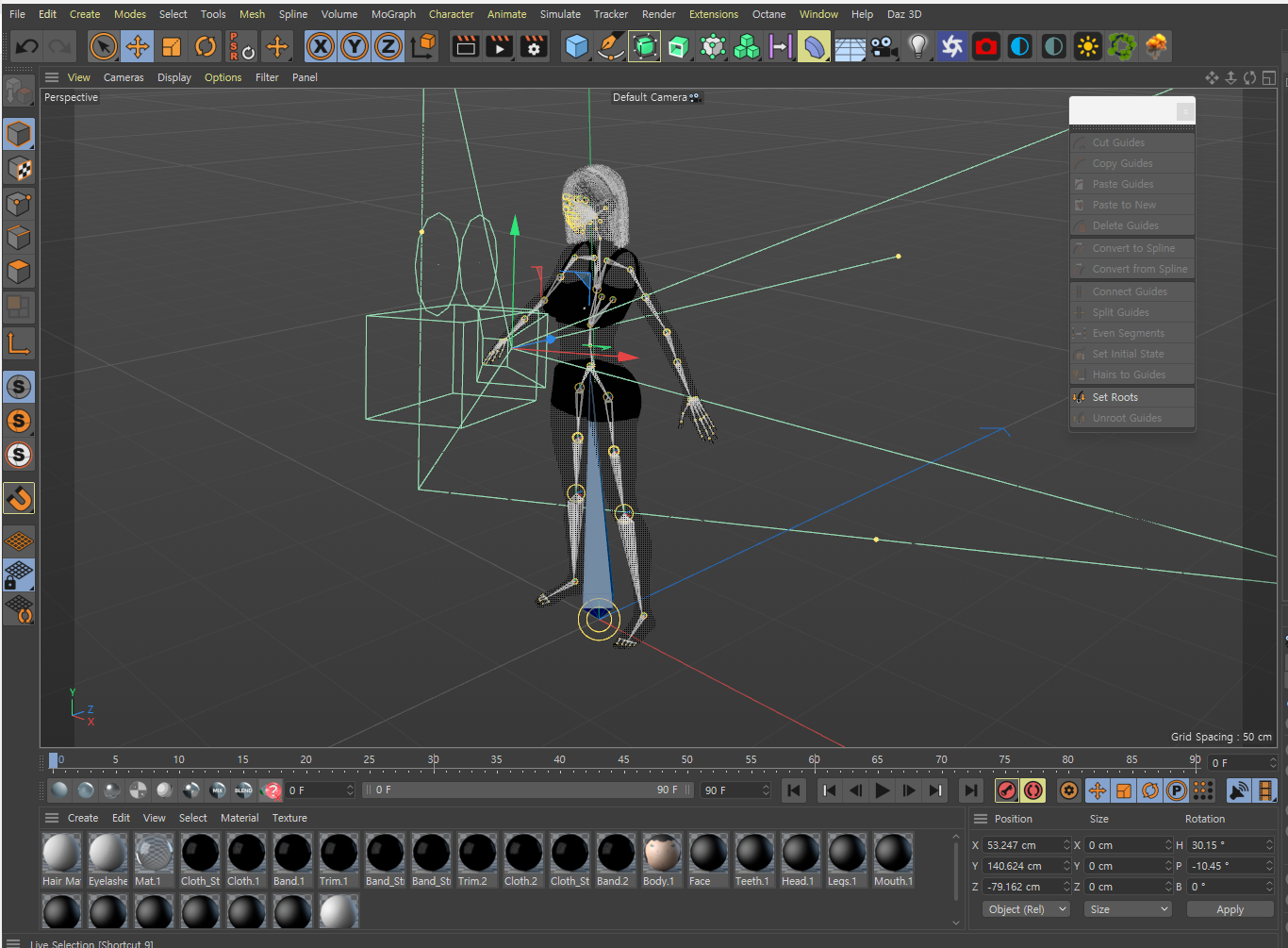Close the floating guides menu panel

pyautogui.click(x=1184, y=112)
